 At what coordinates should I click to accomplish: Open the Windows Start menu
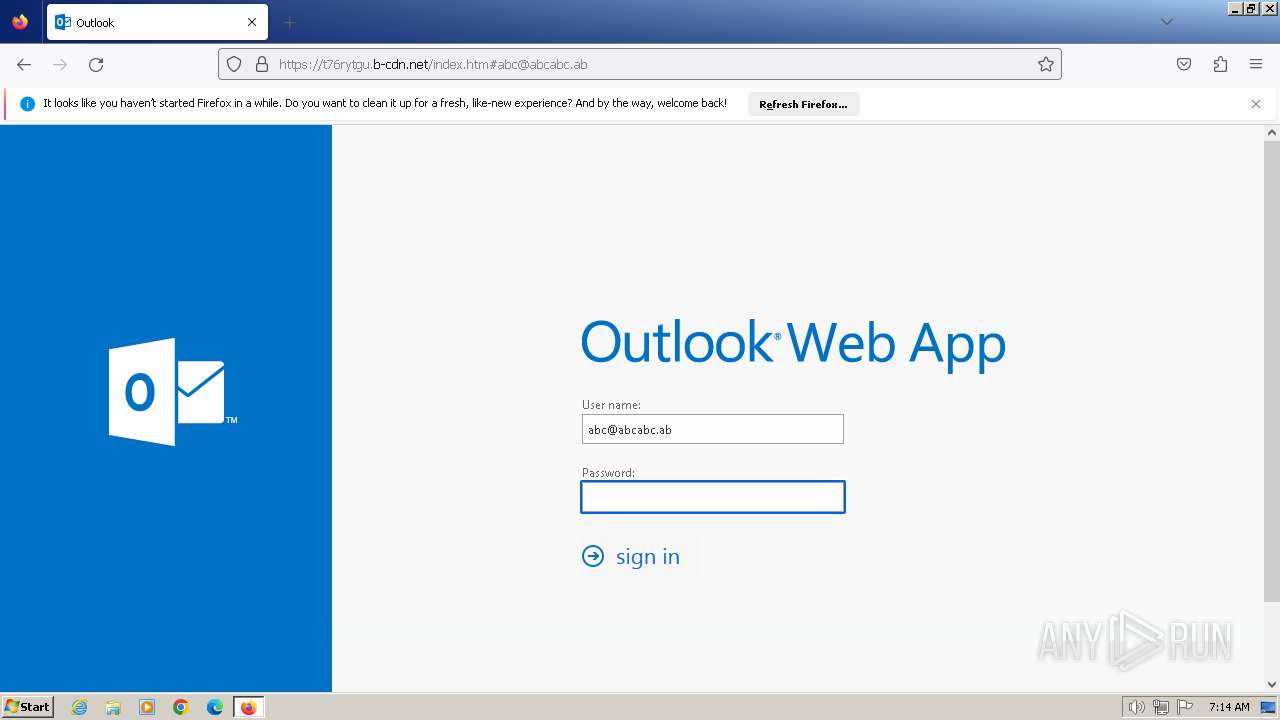[27, 707]
